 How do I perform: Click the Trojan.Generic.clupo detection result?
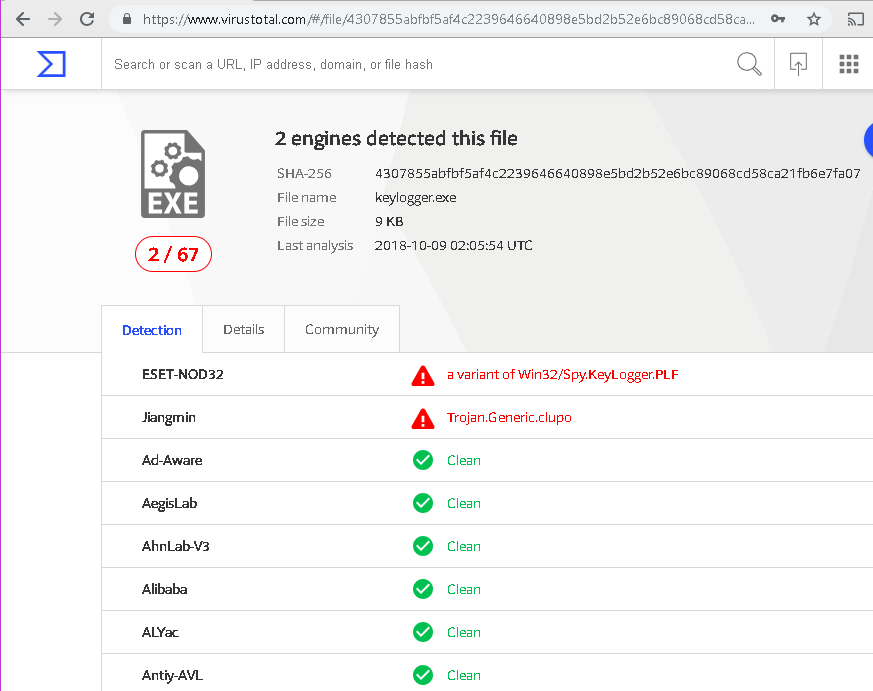point(509,417)
